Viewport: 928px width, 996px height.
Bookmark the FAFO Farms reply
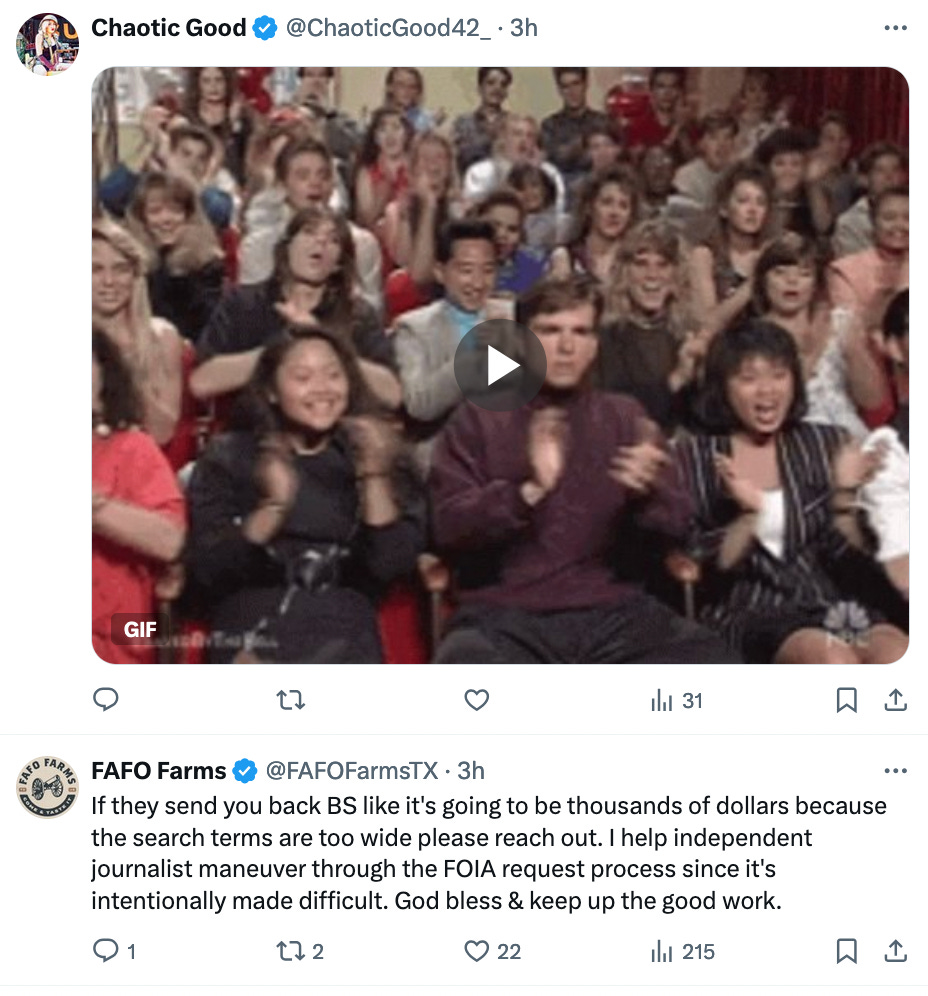tap(847, 951)
